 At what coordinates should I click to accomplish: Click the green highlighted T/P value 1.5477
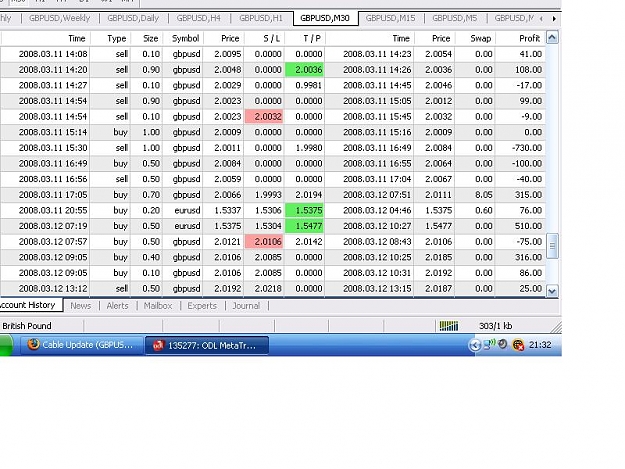coord(305,226)
